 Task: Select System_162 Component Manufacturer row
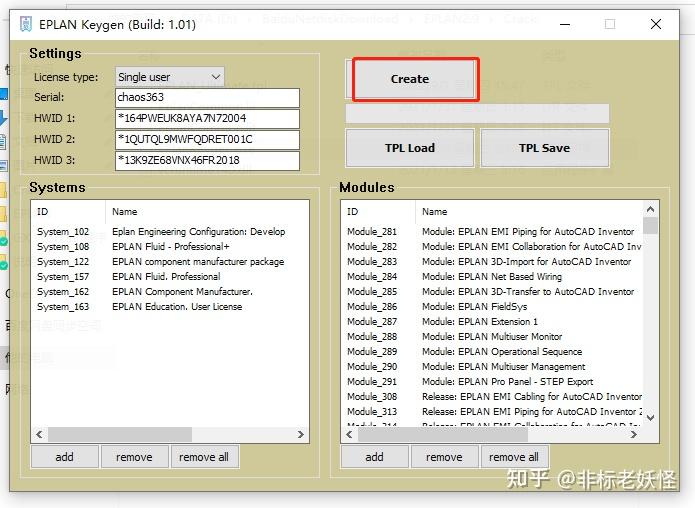[x=170, y=292]
